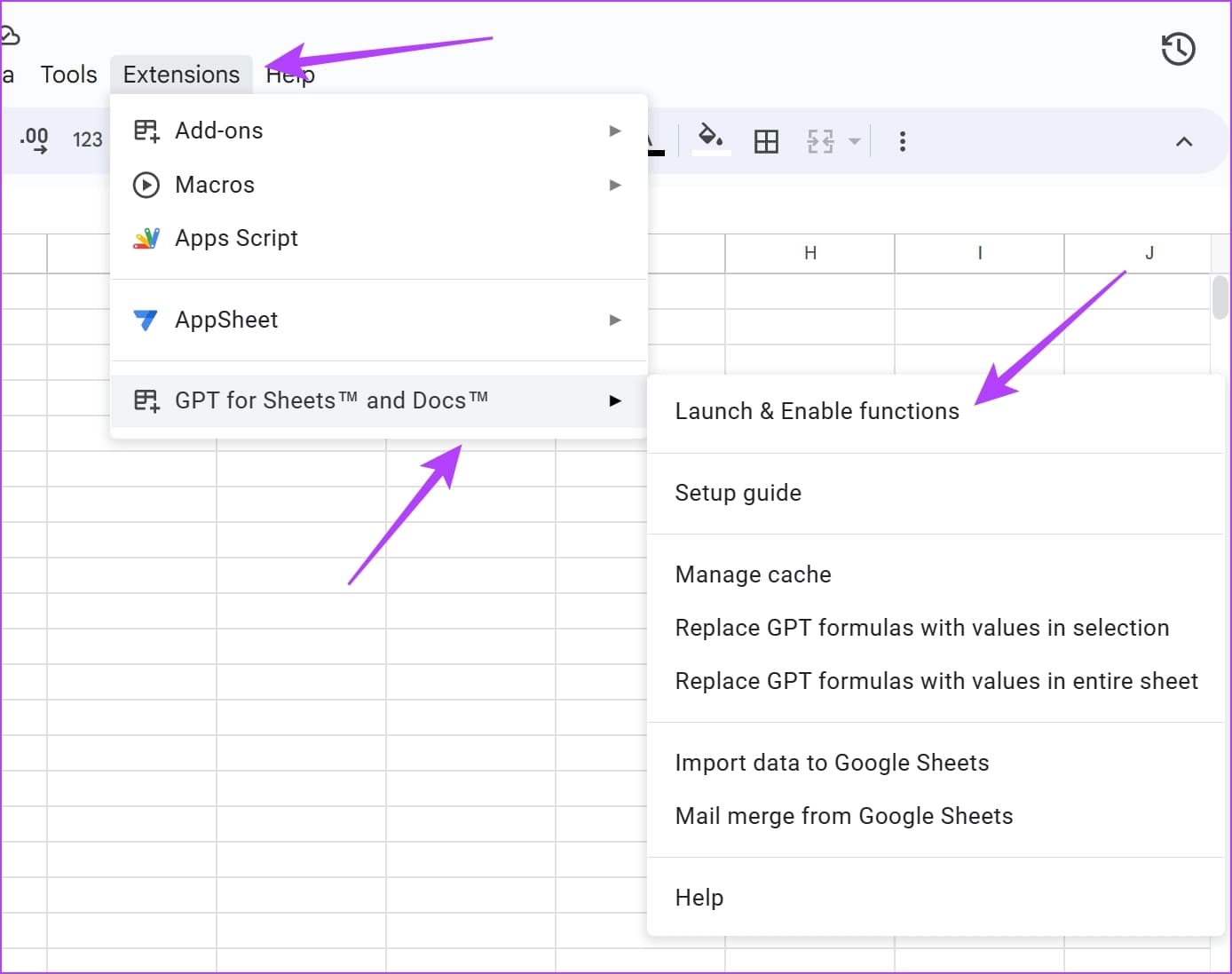Open the 123 number format option
The image size is (1232, 974).
point(87,139)
